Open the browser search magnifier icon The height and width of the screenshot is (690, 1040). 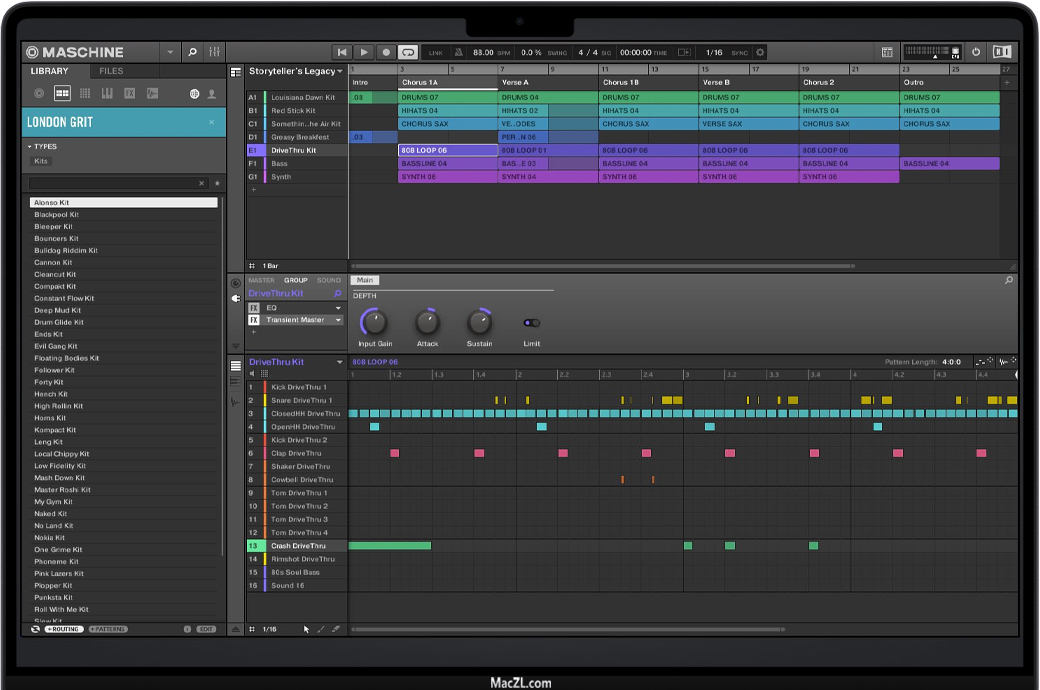pos(192,52)
